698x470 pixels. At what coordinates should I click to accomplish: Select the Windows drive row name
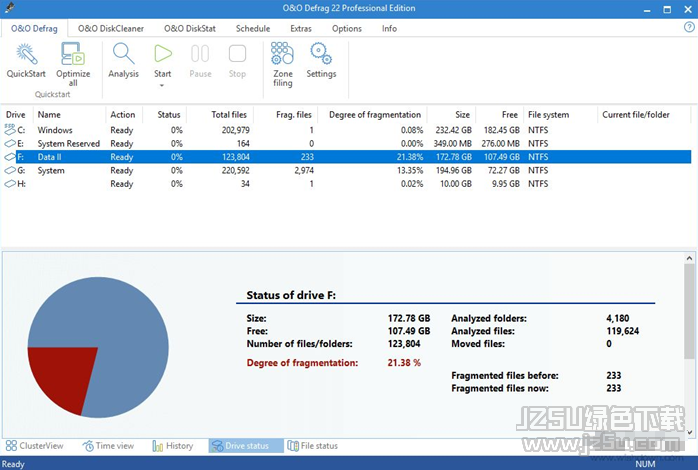tap(55, 130)
